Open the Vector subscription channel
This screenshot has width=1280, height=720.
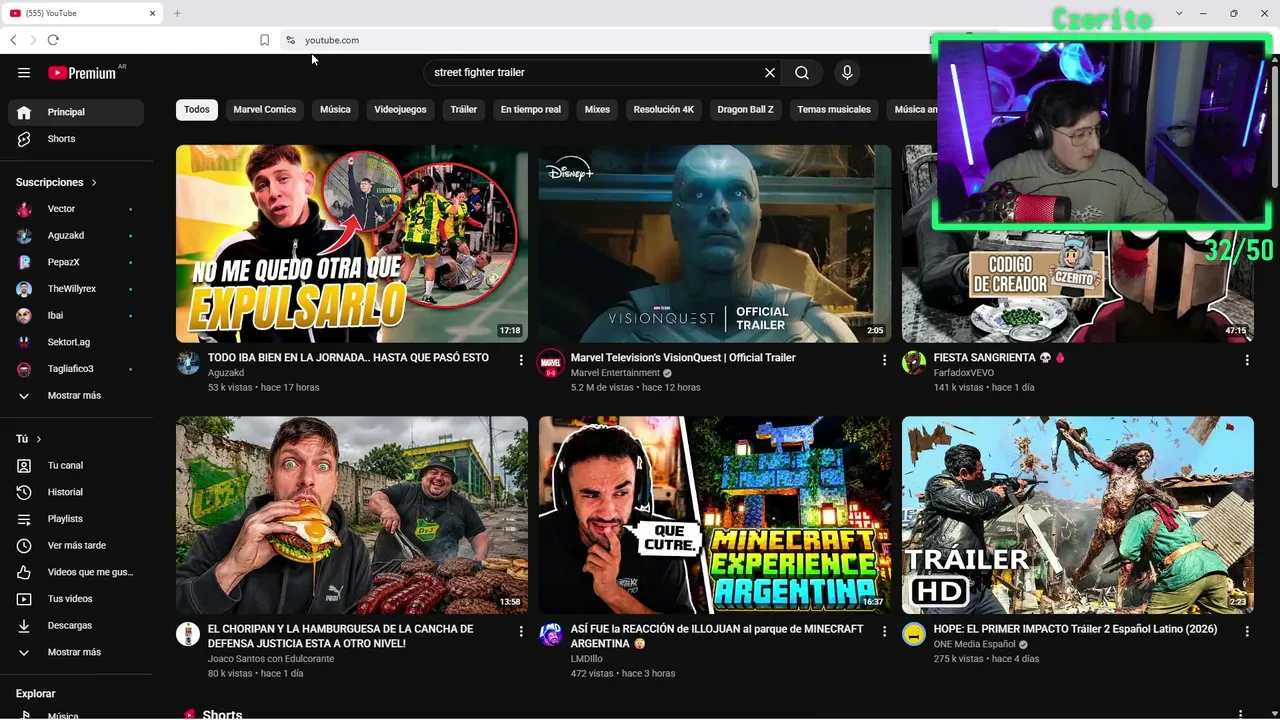tap(76, 209)
